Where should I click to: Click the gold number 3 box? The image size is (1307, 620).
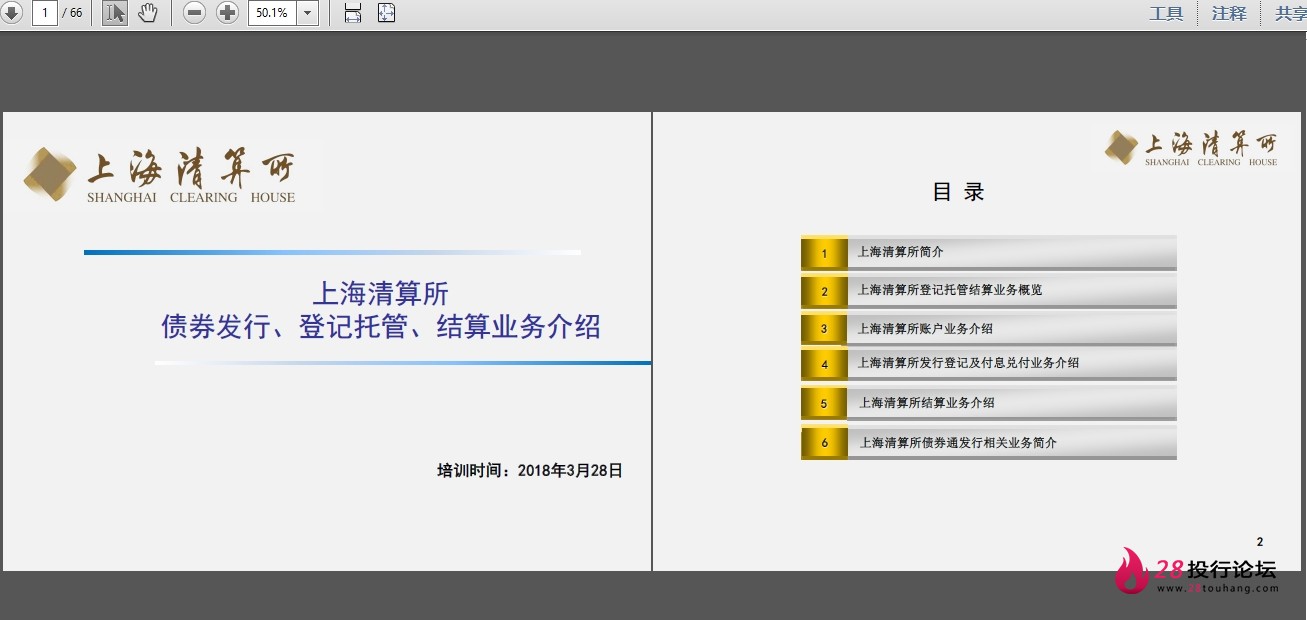(824, 328)
